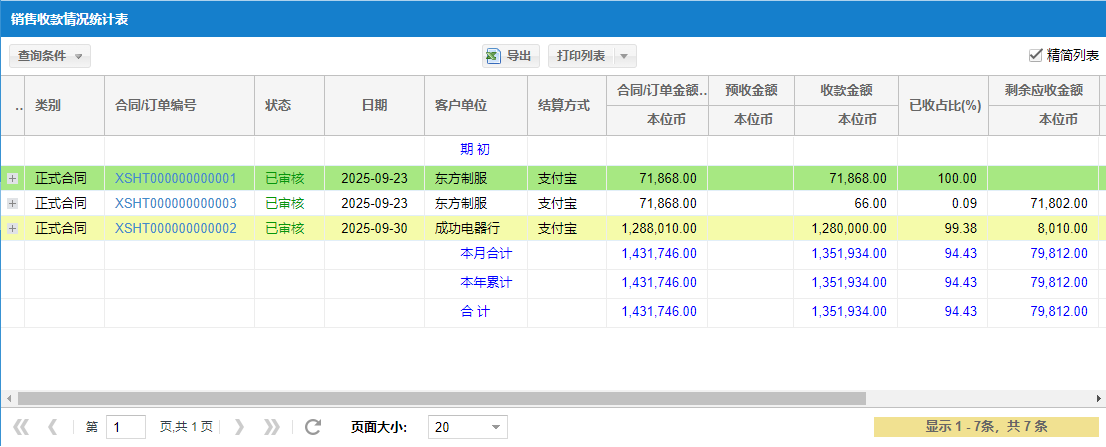The height and width of the screenshot is (447, 1106).
Task: Expand row for contract XSHT000000000003
Action: pyautogui.click(x=13, y=203)
